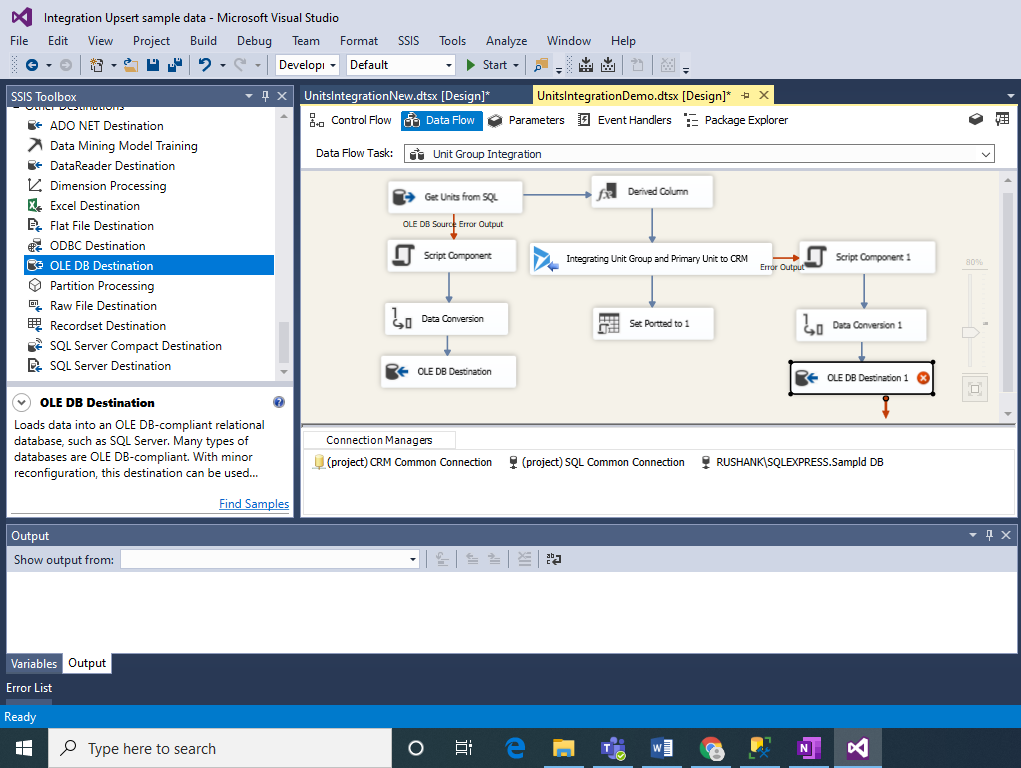1021x768 pixels.
Task: Select the Script Component under OLE DB Source
Action: 451,255
